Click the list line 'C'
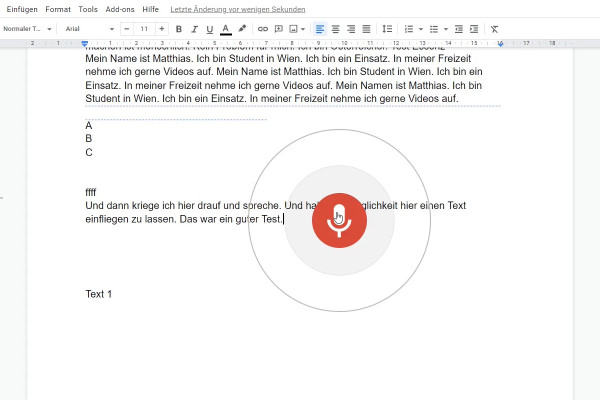Viewport: 600px width, 400px height. 89,152
